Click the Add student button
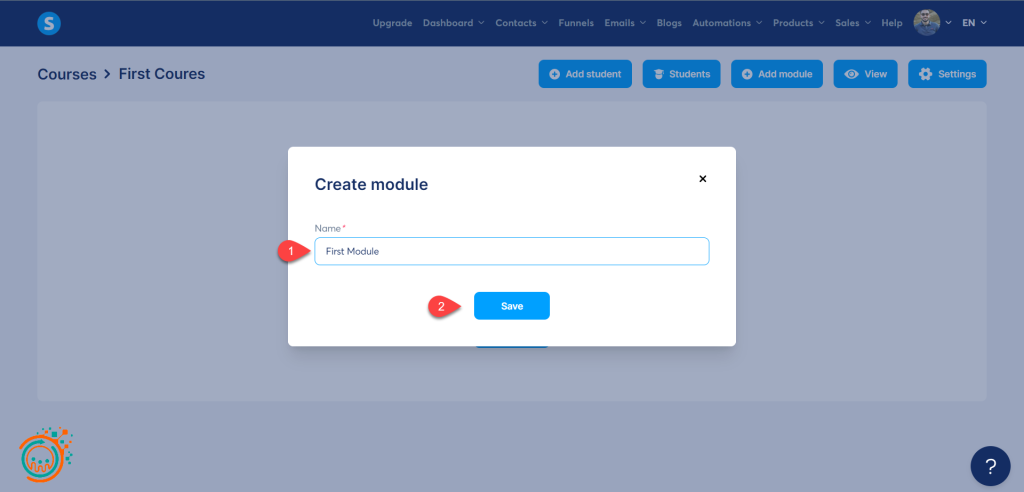1024x492 pixels. click(585, 74)
